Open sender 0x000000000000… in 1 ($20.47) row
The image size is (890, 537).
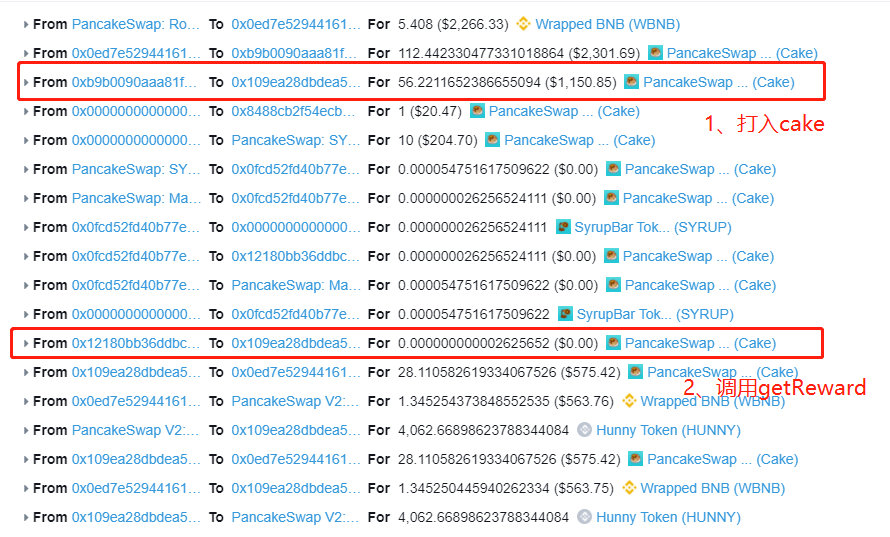pyautogui.click(x=136, y=111)
